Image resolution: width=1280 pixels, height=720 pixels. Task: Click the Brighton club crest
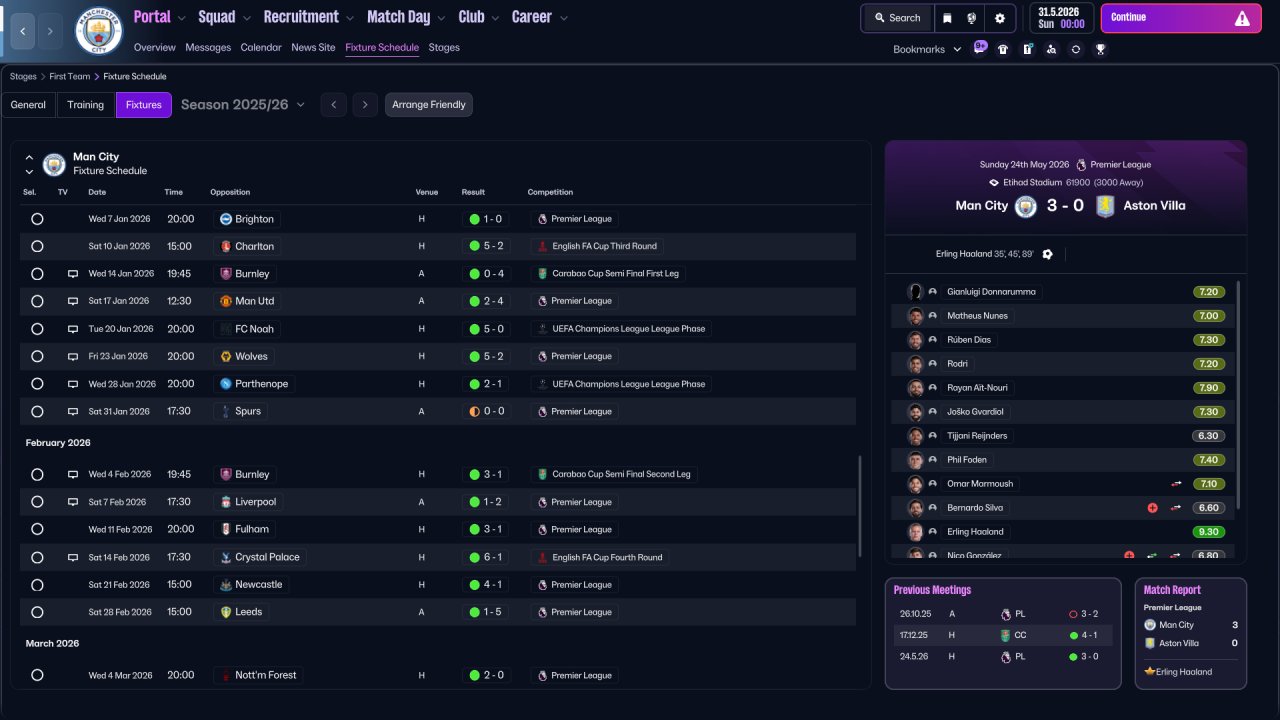click(x=226, y=219)
